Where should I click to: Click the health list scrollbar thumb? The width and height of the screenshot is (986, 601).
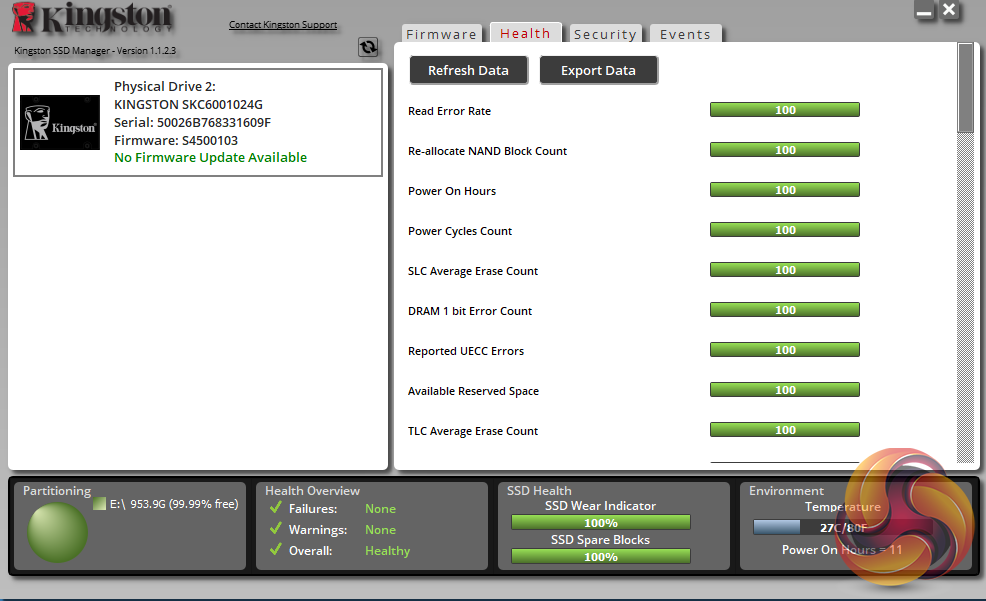(x=965, y=87)
